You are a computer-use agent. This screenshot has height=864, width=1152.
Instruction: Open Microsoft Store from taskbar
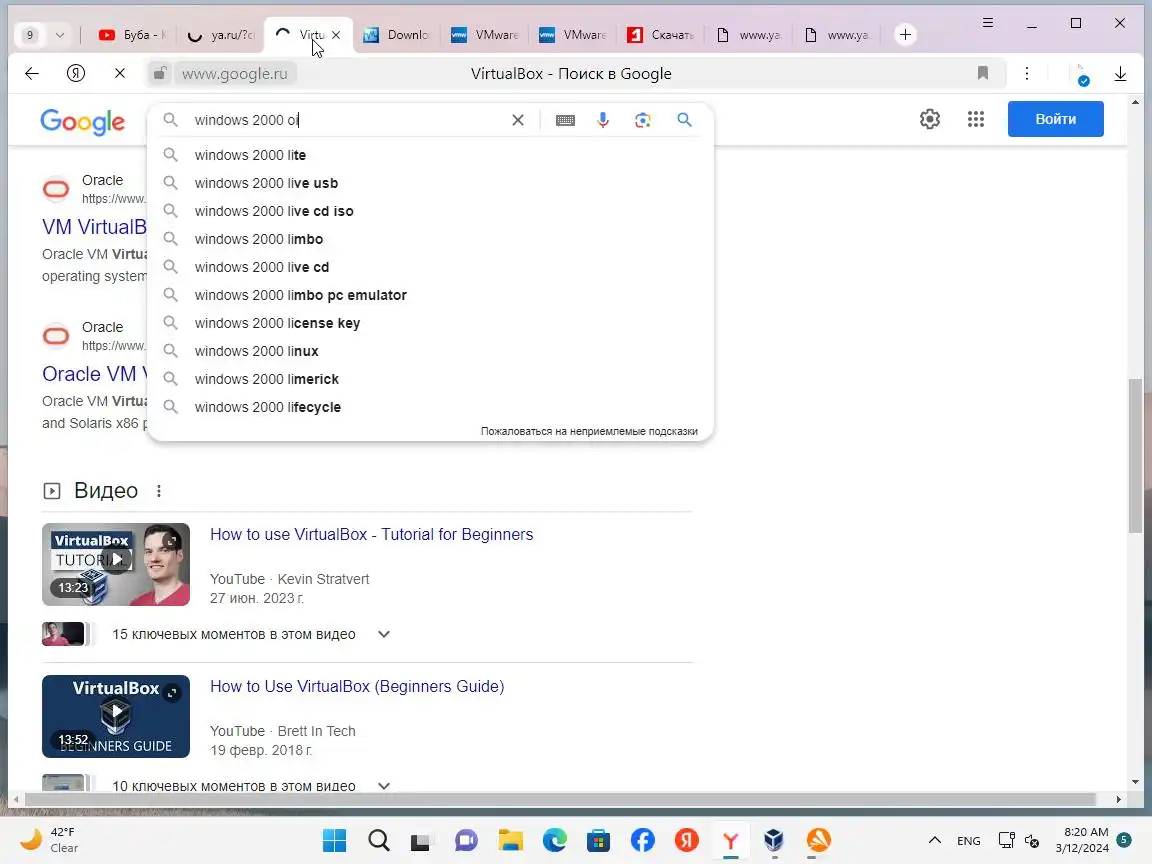(x=599, y=840)
